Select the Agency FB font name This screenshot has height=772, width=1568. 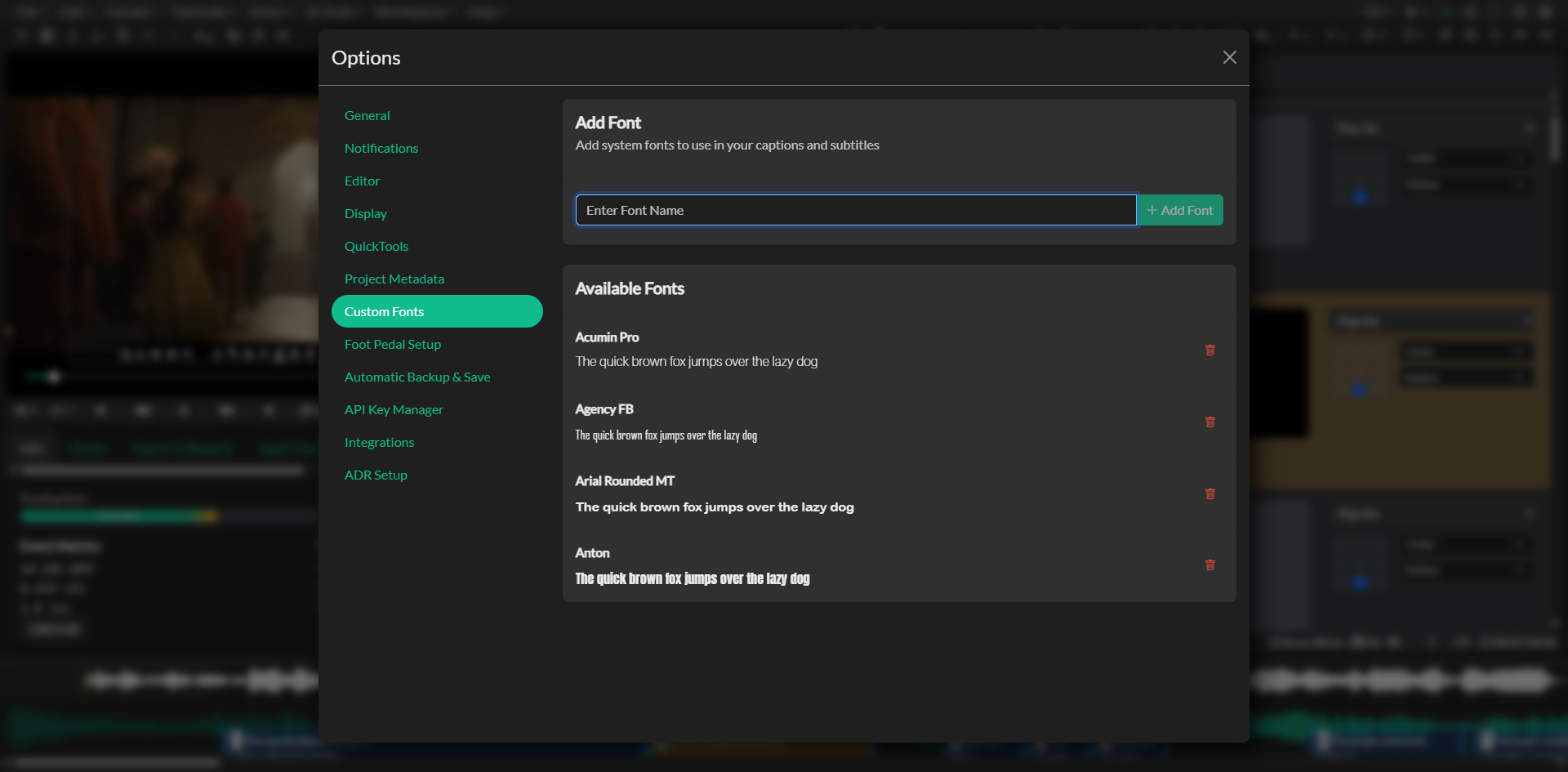point(604,409)
